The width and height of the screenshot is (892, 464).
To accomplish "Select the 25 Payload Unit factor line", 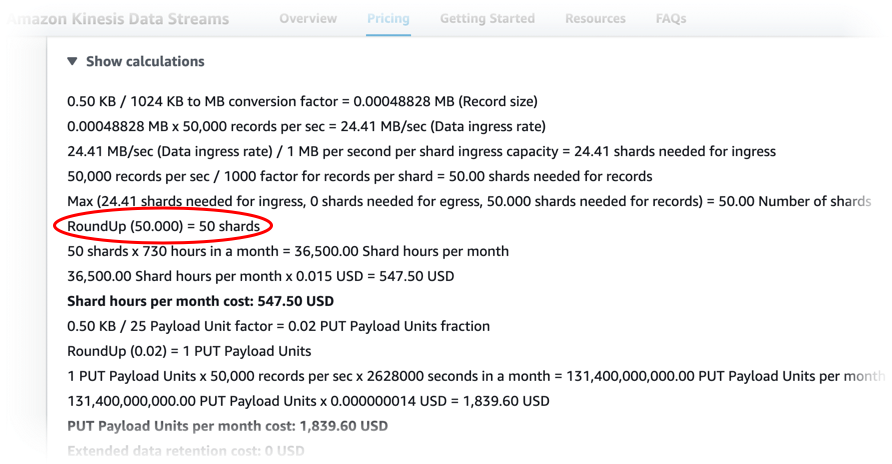I will pyautogui.click(x=278, y=326).
